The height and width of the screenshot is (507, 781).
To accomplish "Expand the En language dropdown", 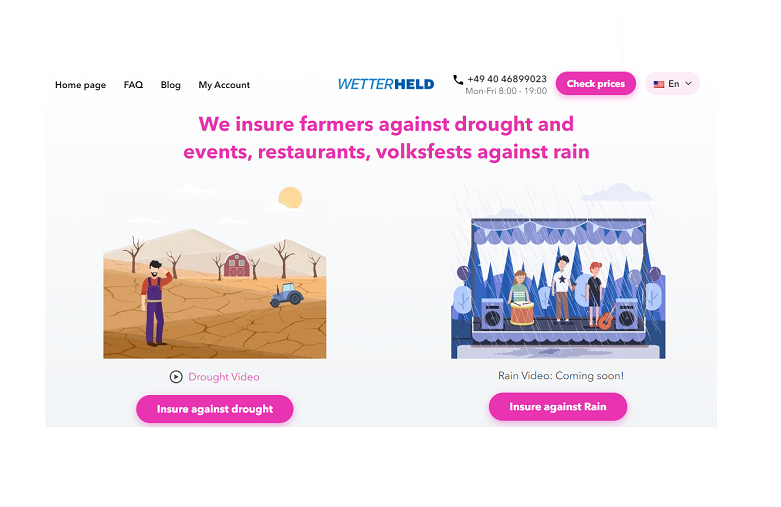I will pyautogui.click(x=672, y=84).
